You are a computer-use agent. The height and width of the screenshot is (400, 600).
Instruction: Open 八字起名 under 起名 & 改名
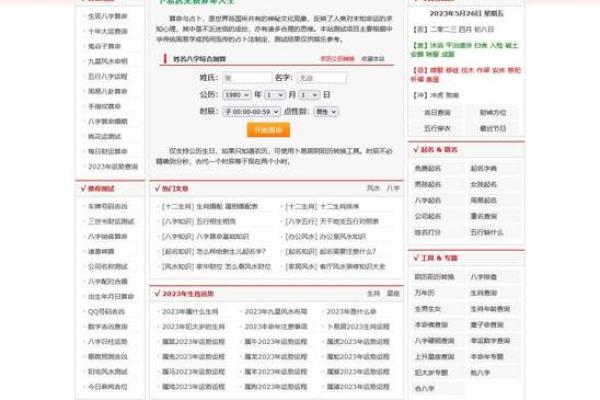point(428,200)
